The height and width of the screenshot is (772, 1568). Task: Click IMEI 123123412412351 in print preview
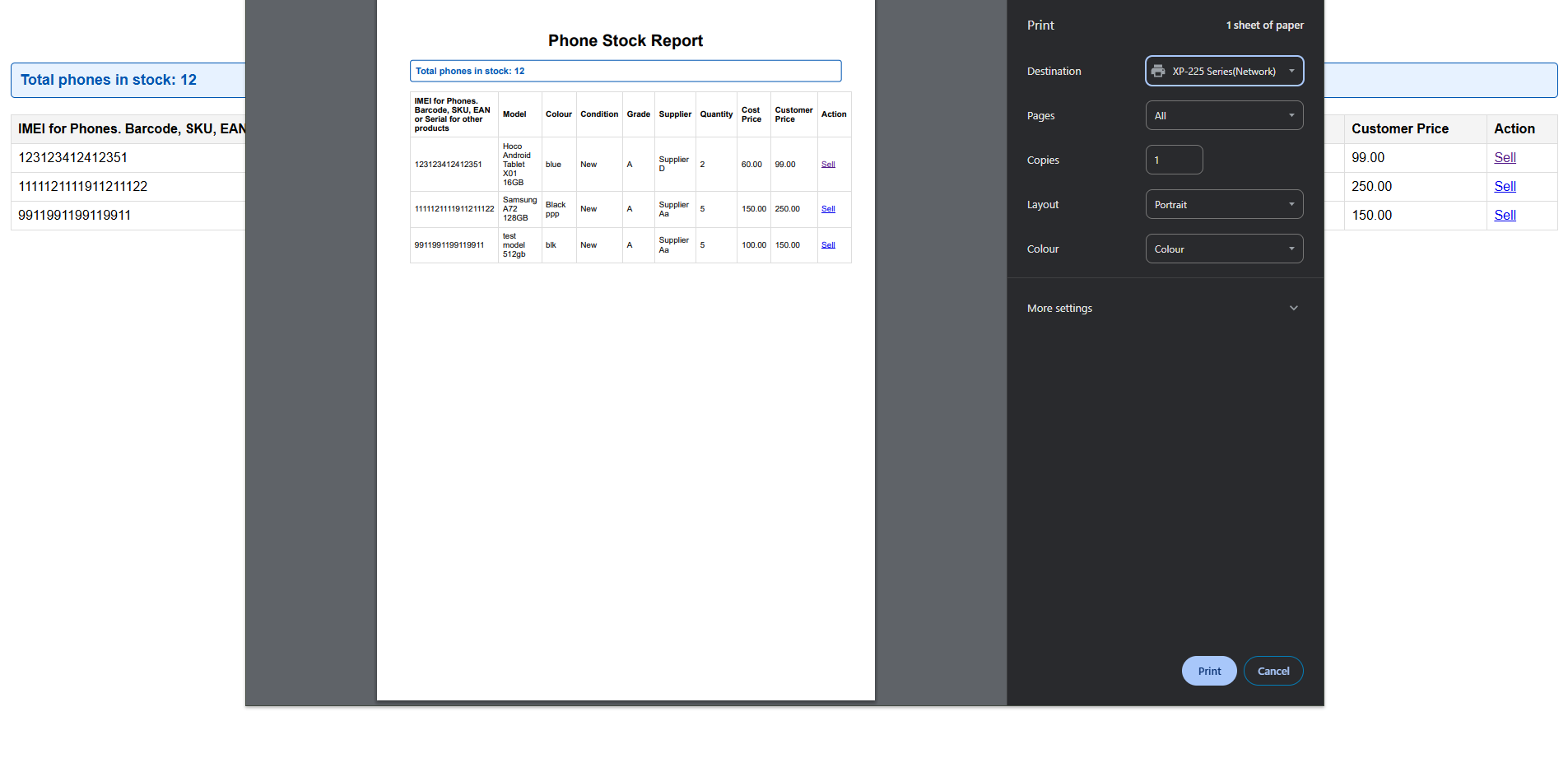[x=448, y=165]
